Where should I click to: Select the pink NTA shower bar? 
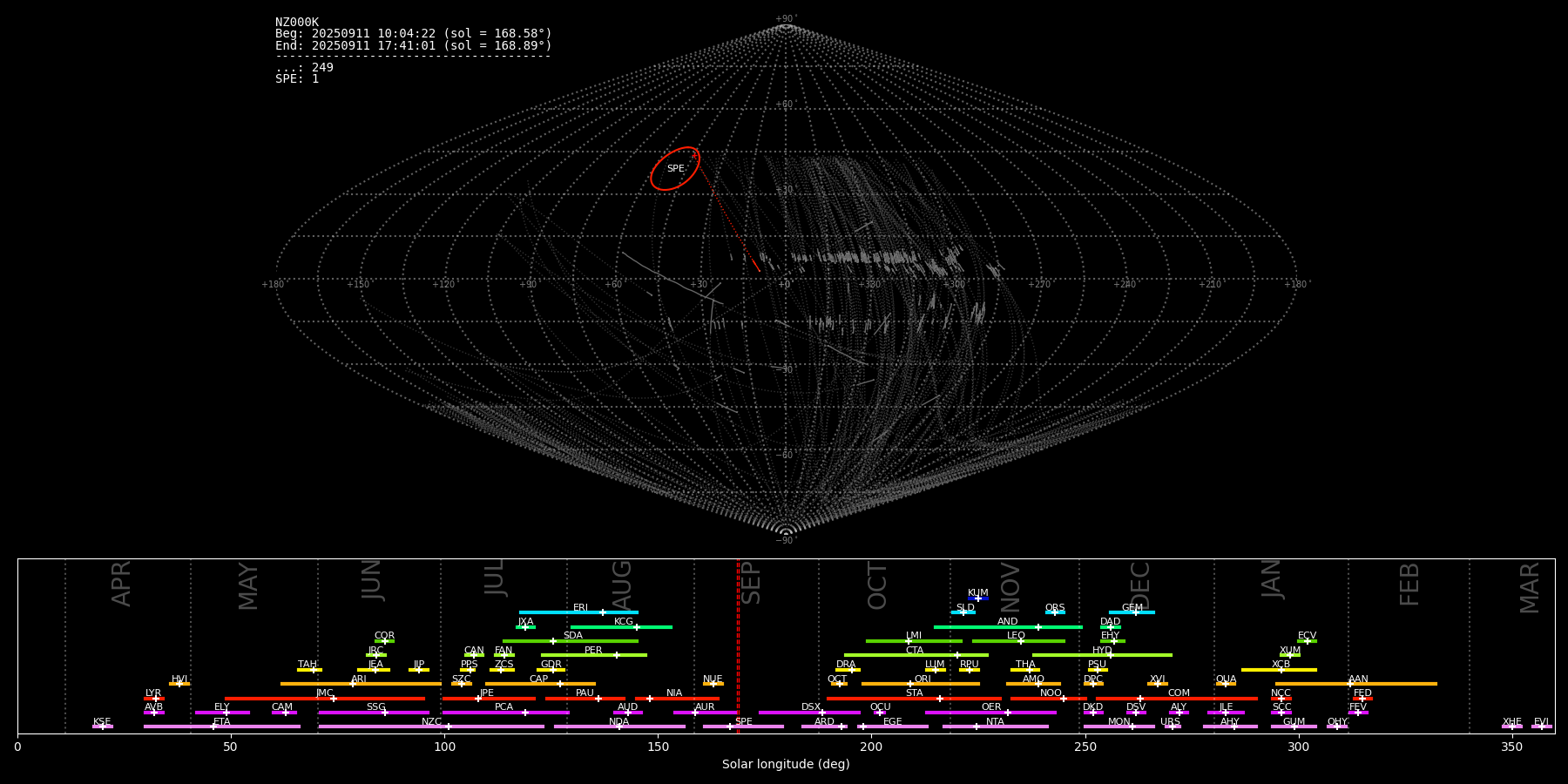pyautogui.click(x=995, y=727)
